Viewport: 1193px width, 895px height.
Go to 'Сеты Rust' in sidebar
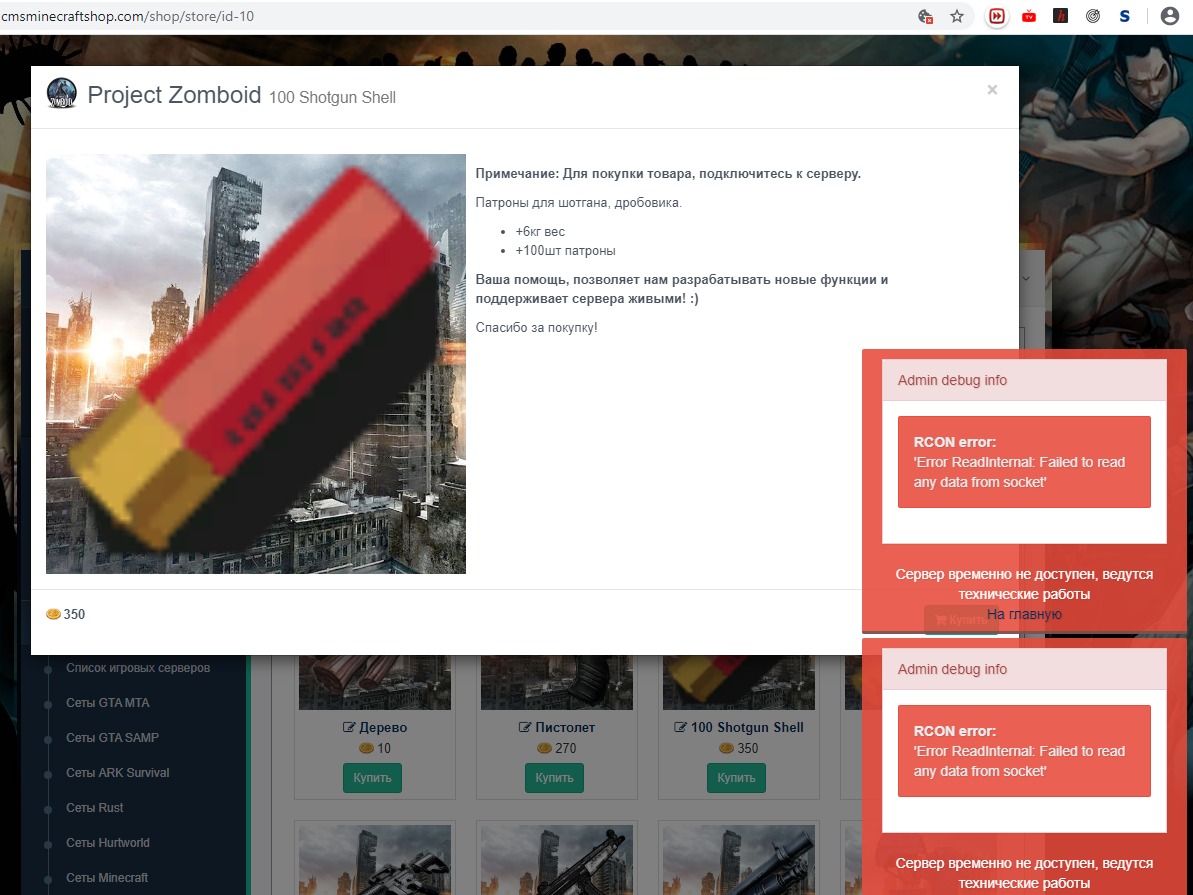tap(95, 808)
